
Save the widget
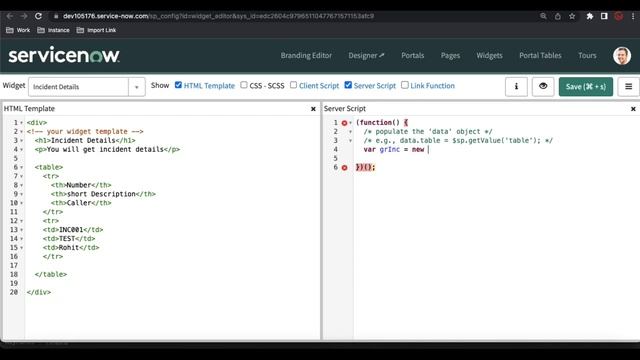coord(586,87)
